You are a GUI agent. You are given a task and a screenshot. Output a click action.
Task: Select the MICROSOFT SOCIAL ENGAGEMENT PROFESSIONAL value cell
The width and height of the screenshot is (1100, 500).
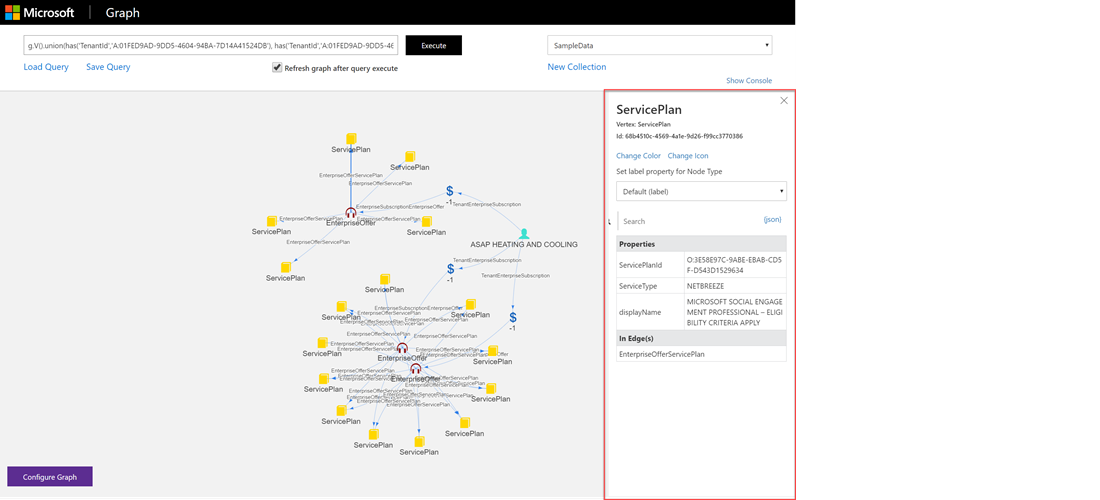(735, 312)
